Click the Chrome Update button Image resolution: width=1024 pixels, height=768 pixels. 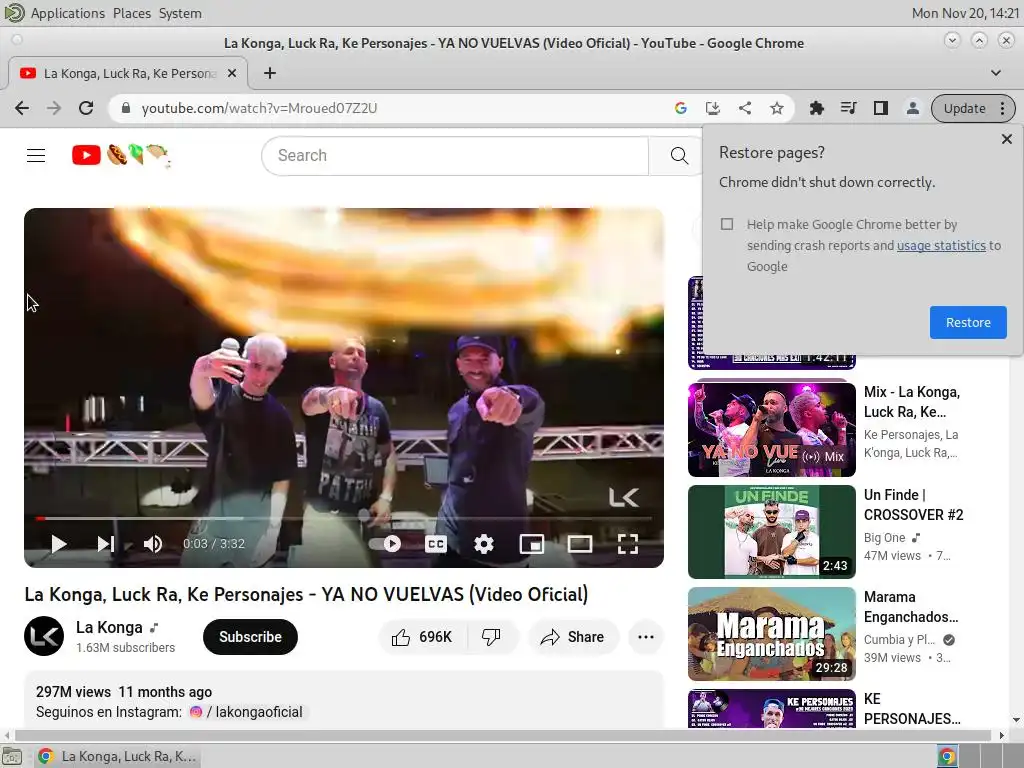pyautogui.click(x=964, y=108)
